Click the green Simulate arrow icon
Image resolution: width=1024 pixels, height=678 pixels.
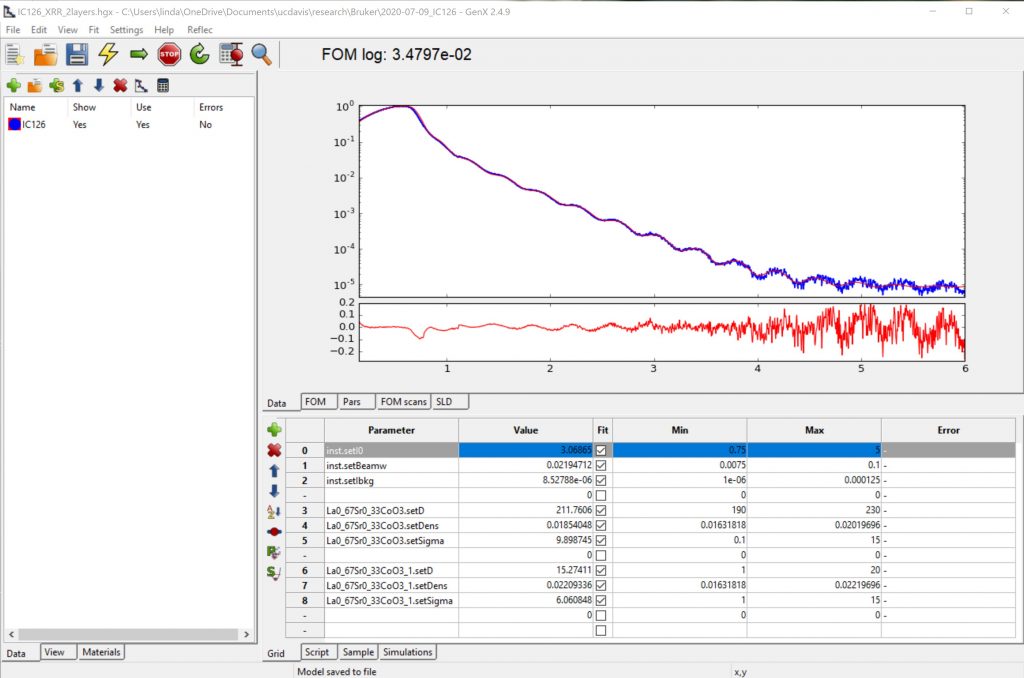pyautogui.click(x=139, y=55)
